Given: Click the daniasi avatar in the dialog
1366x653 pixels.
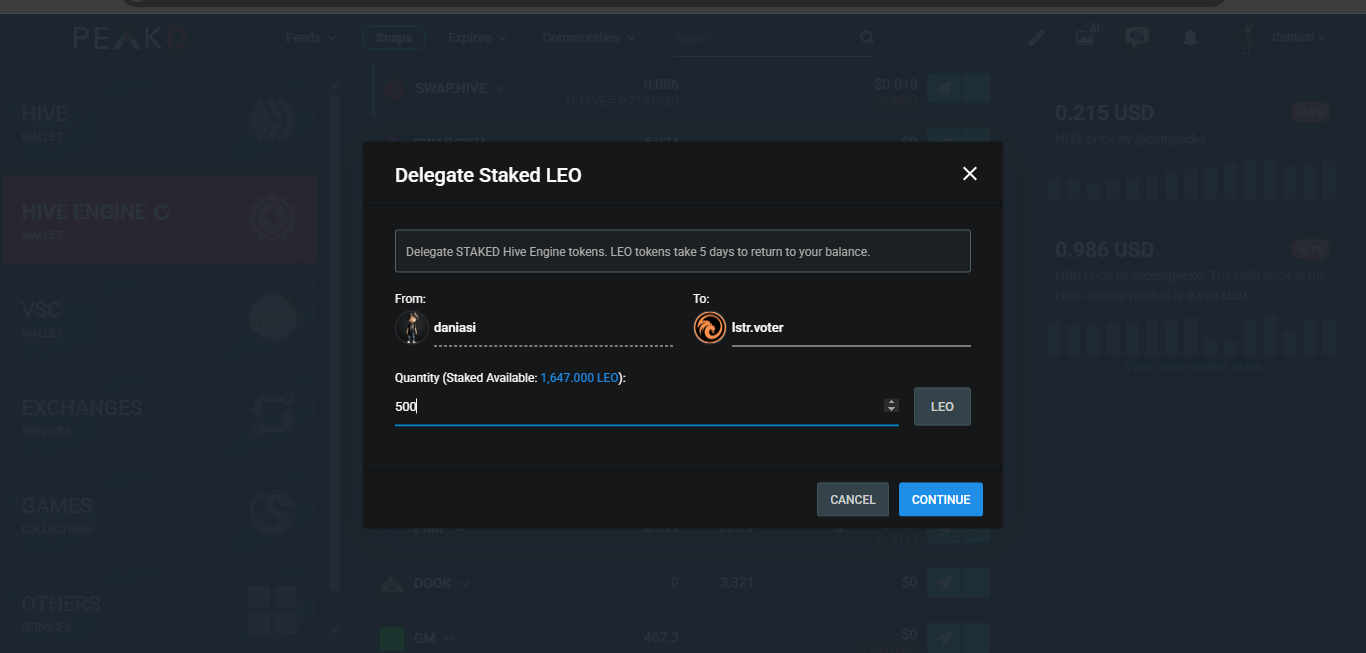Looking at the screenshot, I should tap(412, 327).
